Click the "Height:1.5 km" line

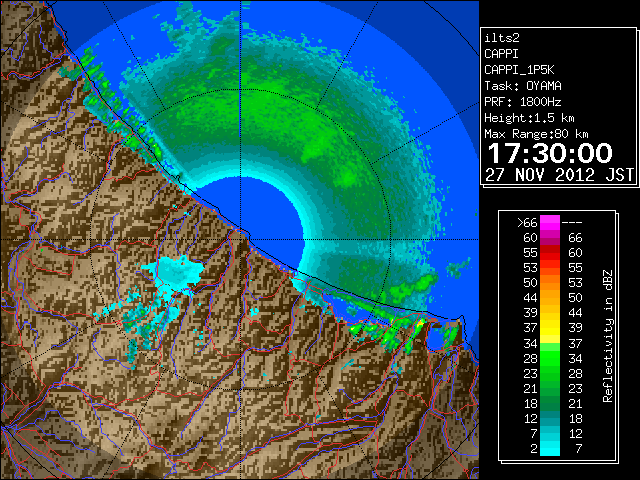tap(529, 118)
